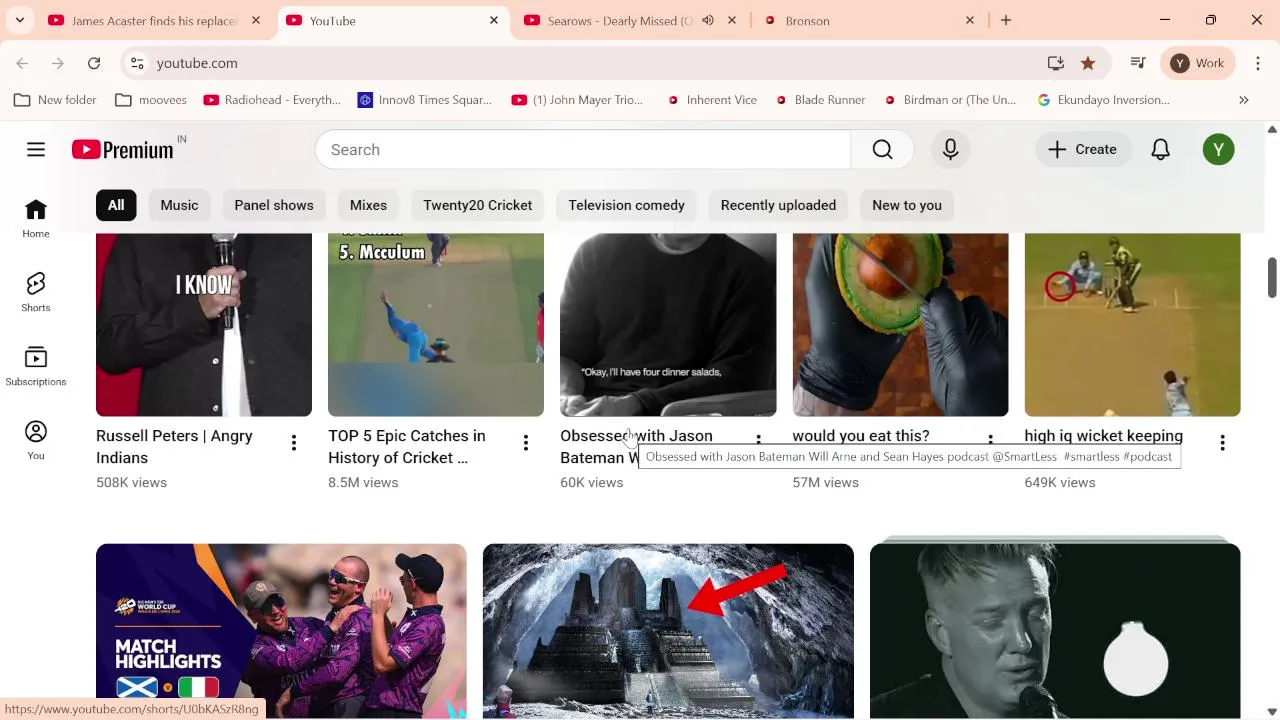The height and width of the screenshot is (720, 1280).
Task: Open Russell Peters Angry Indians short
Action: (x=204, y=324)
